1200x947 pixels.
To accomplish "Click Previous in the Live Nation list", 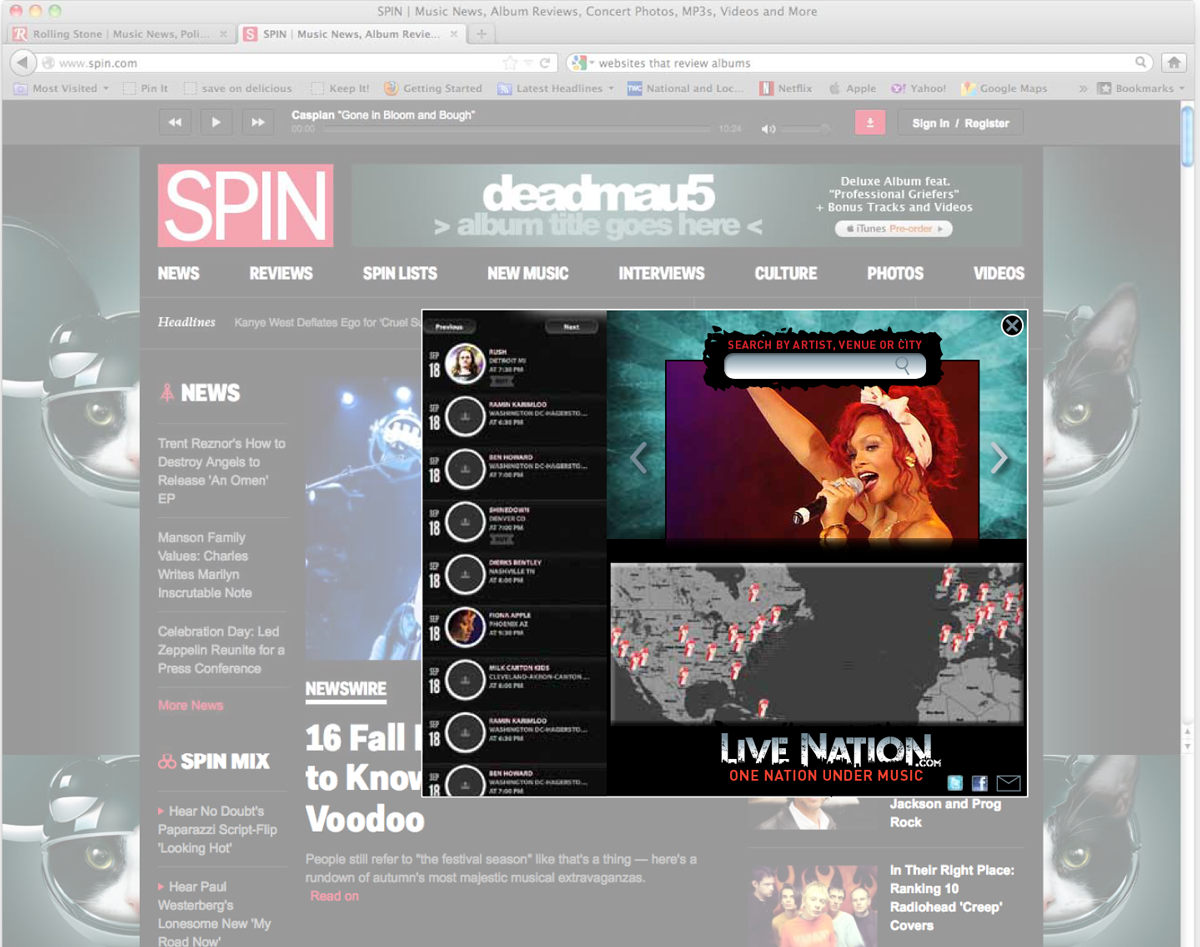I will tap(449, 327).
